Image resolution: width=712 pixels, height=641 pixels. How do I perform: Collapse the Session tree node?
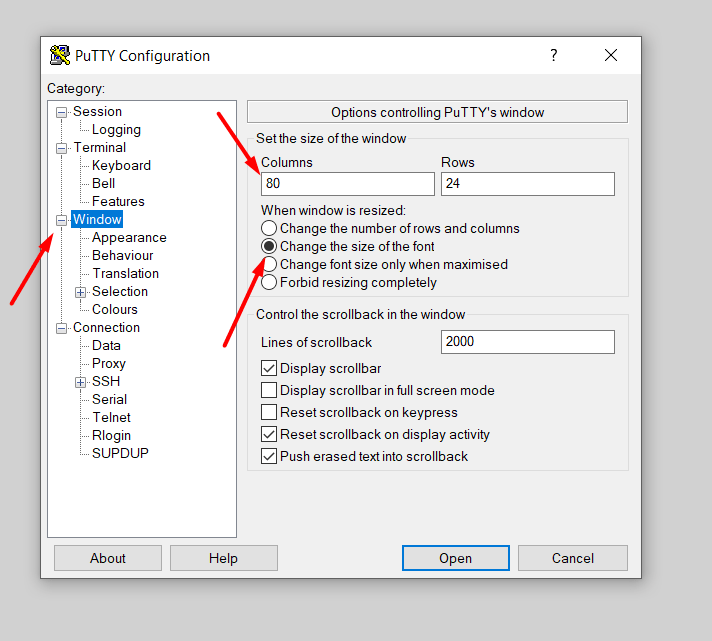point(61,112)
